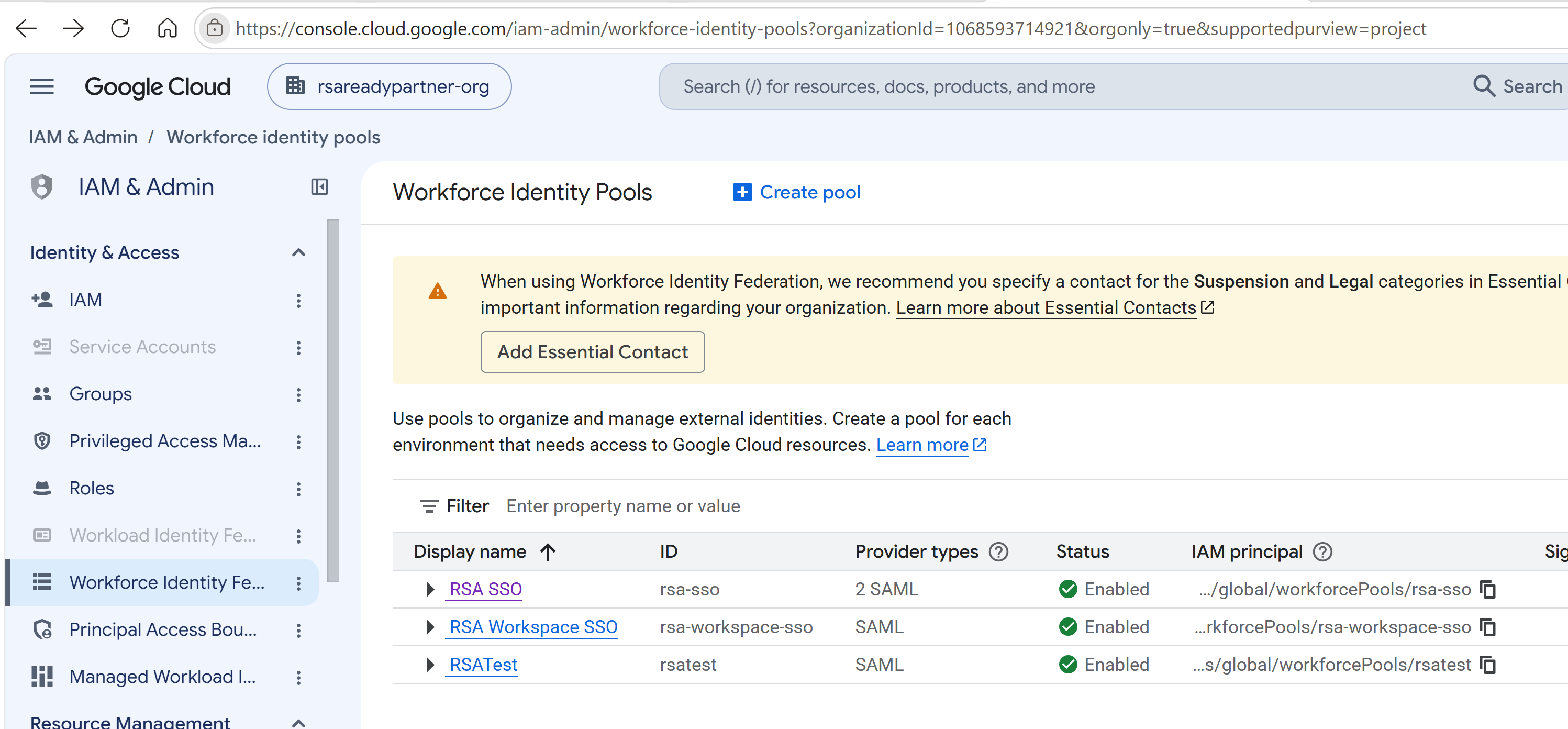This screenshot has height=729, width=1568.
Task: Copy IAM principal for rsa-sso
Action: (1488, 589)
